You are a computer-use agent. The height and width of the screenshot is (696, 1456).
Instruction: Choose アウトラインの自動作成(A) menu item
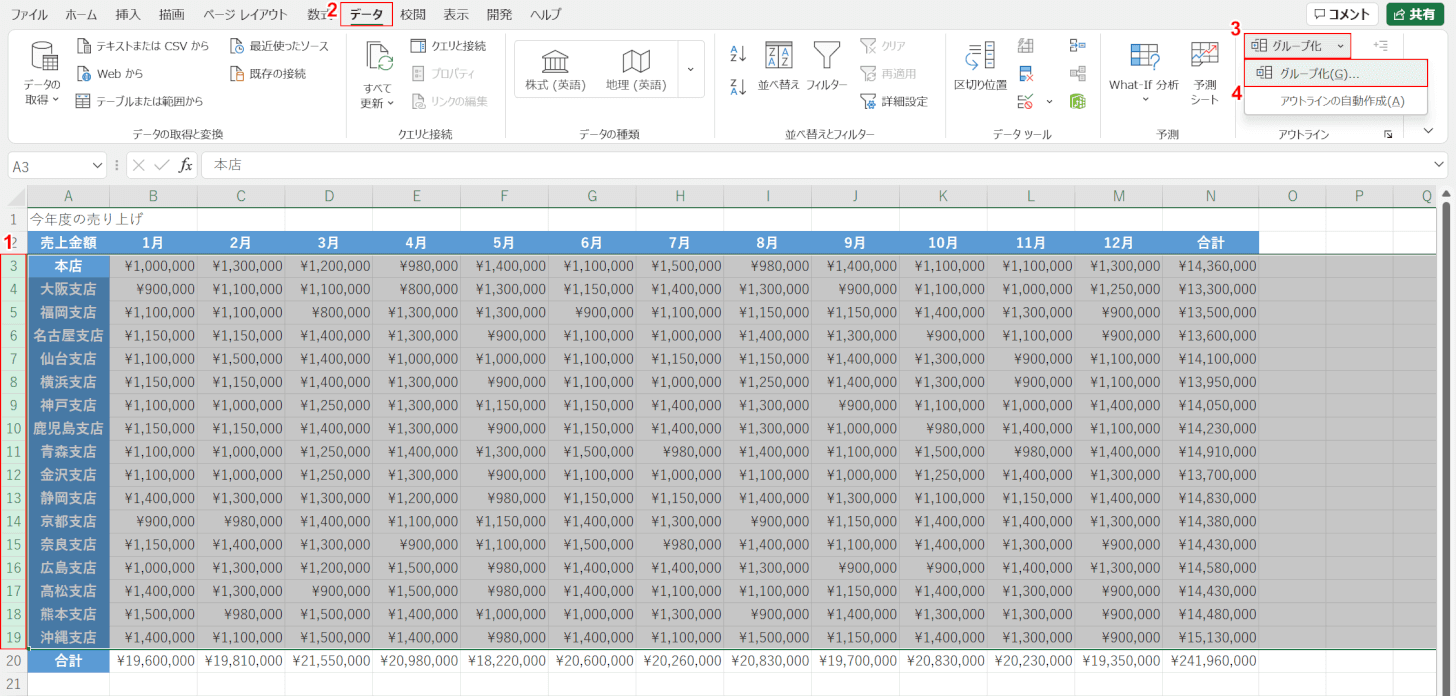[x=1342, y=101]
